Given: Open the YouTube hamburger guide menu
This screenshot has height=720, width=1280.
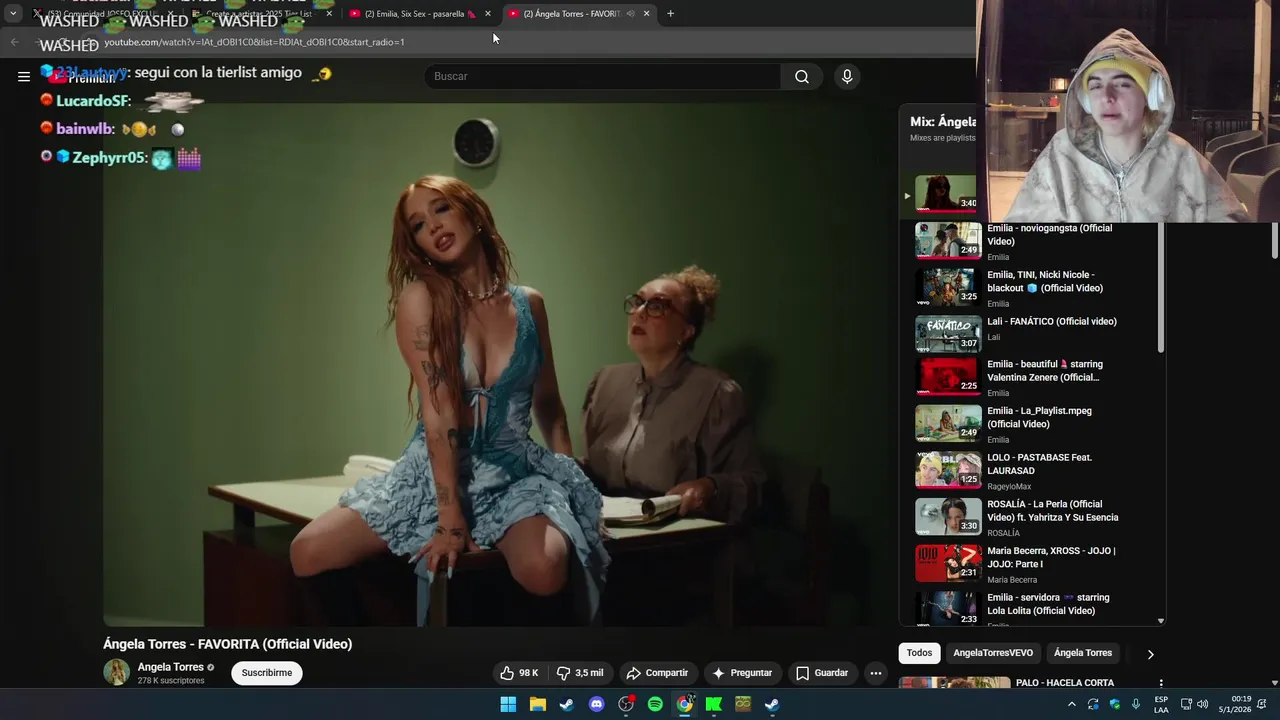Looking at the screenshot, I should coord(23,76).
